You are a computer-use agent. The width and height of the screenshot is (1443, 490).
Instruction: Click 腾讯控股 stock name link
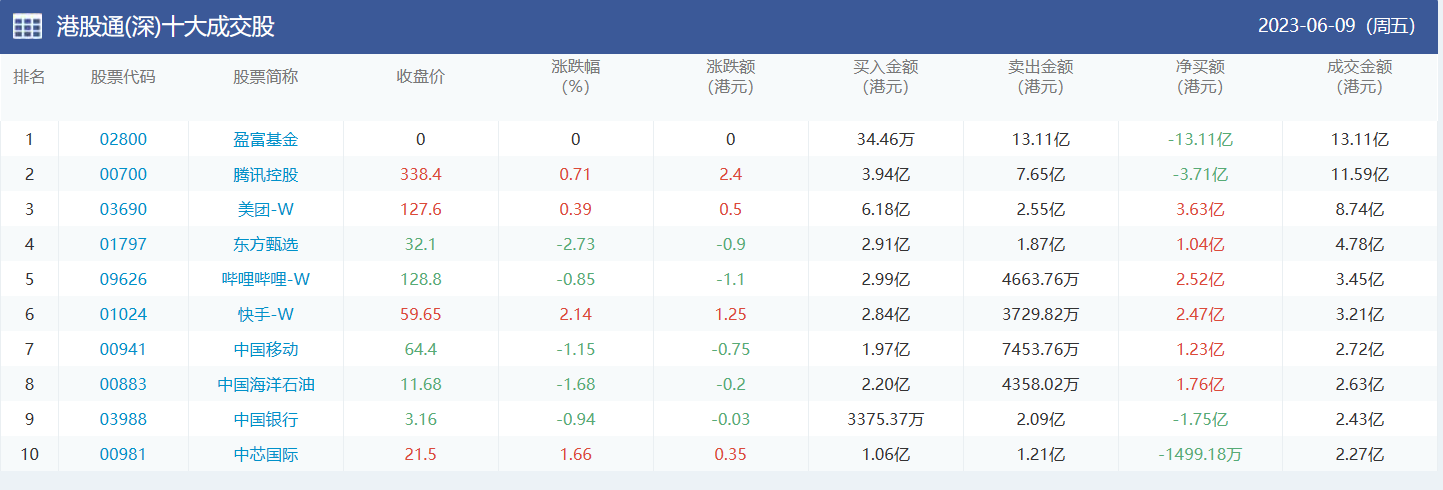click(x=265, y=175)
